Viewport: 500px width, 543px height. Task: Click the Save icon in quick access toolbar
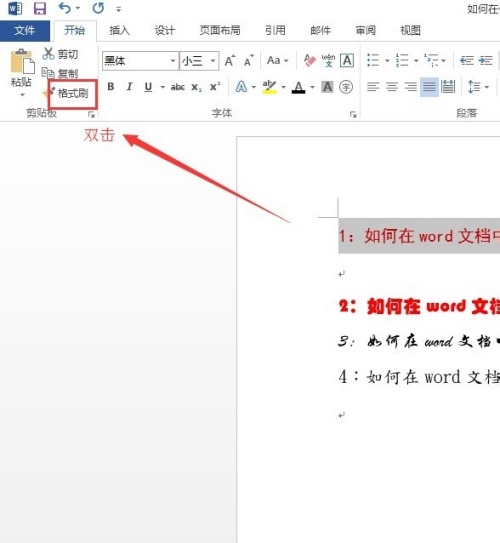[40, 8]
